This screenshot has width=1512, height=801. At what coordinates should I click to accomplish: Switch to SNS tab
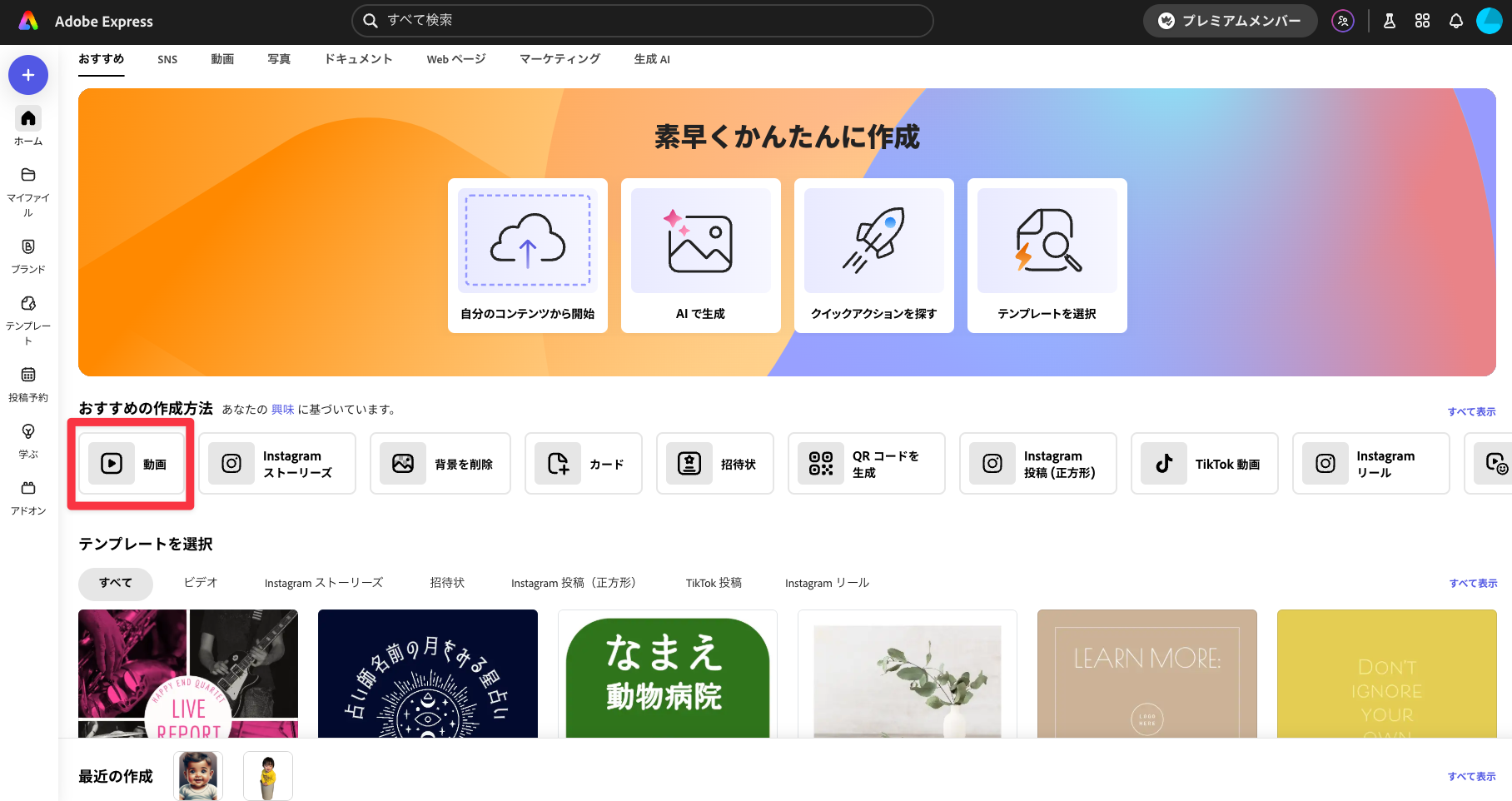point(167,59)
